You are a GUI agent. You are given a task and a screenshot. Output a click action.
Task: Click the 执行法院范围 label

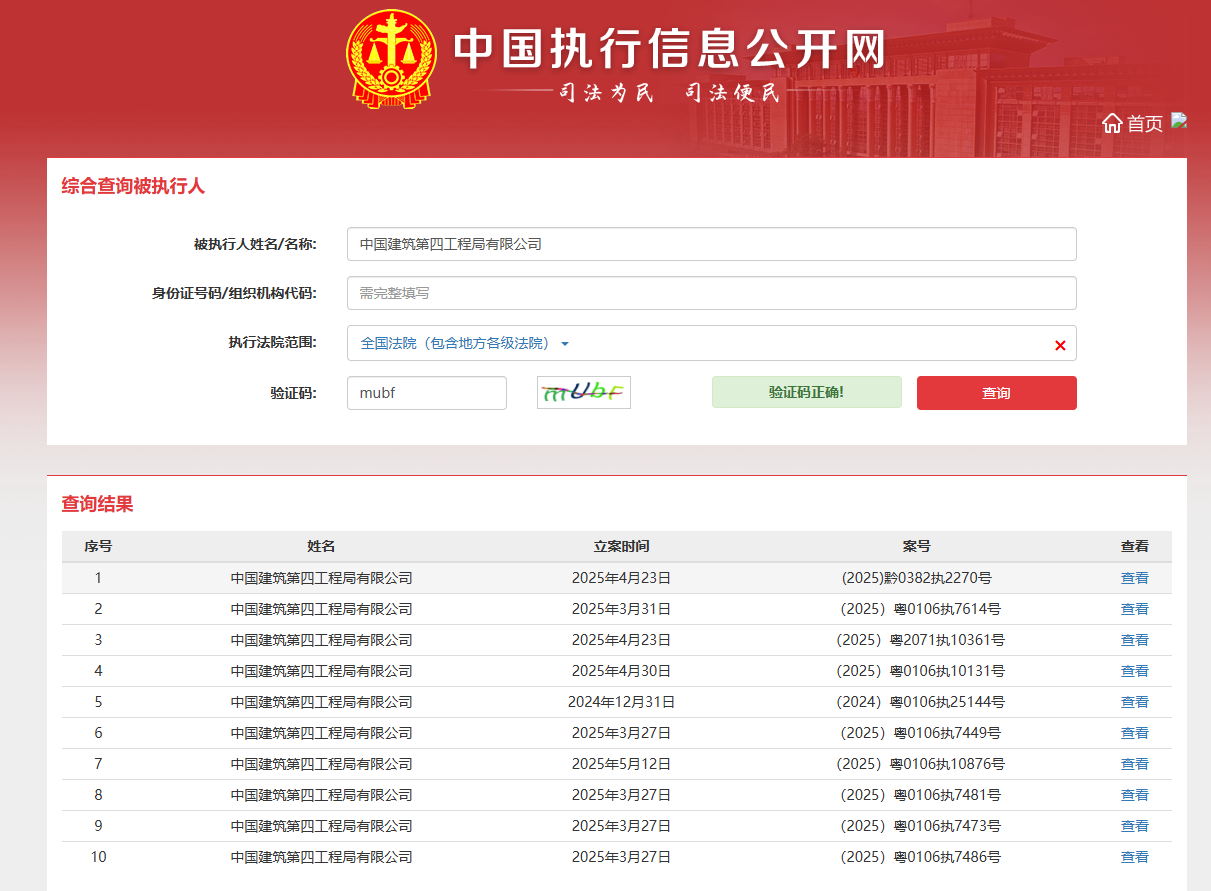(x=272, y=343)
